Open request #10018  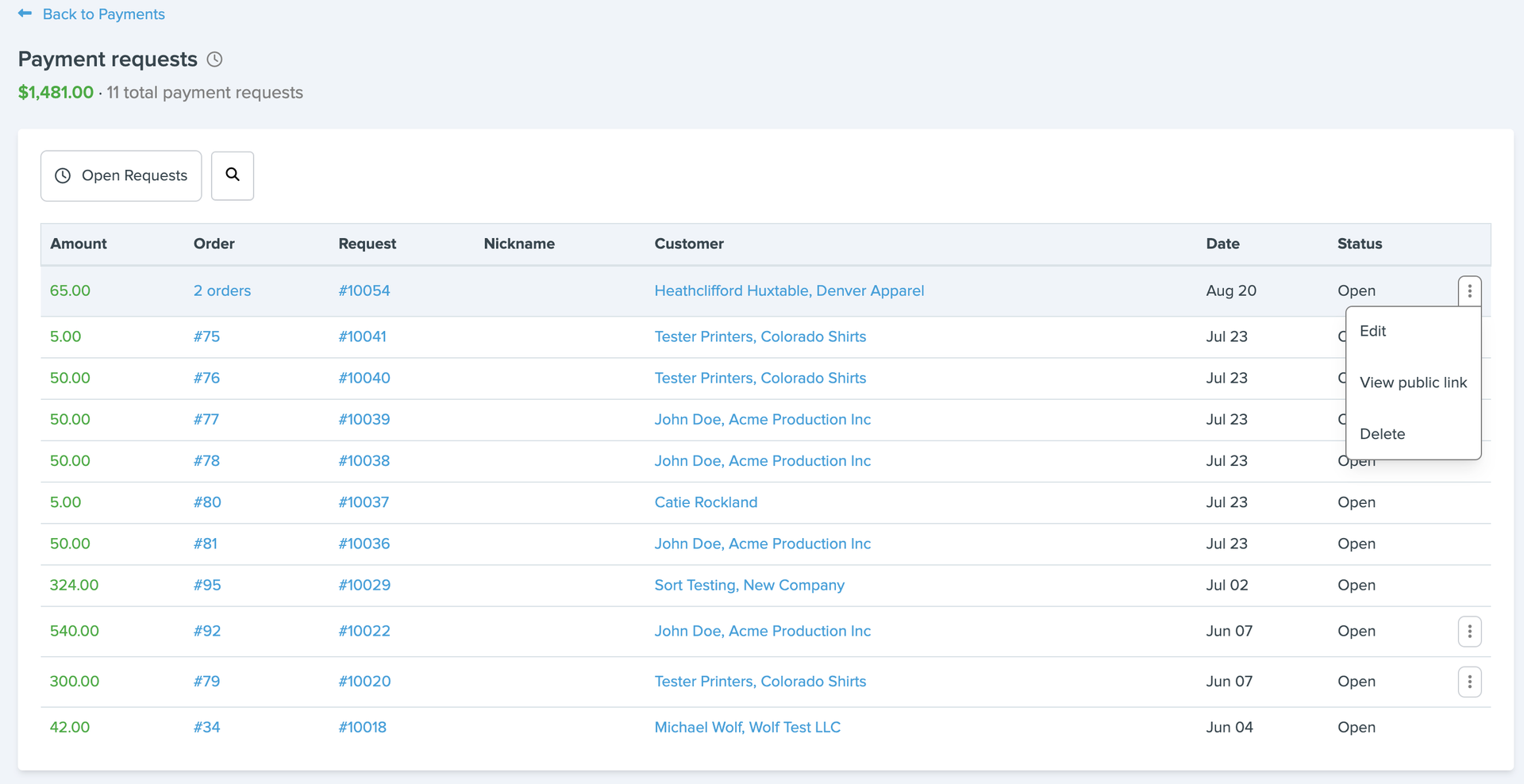pyautogui.click(x=363, y=727)
